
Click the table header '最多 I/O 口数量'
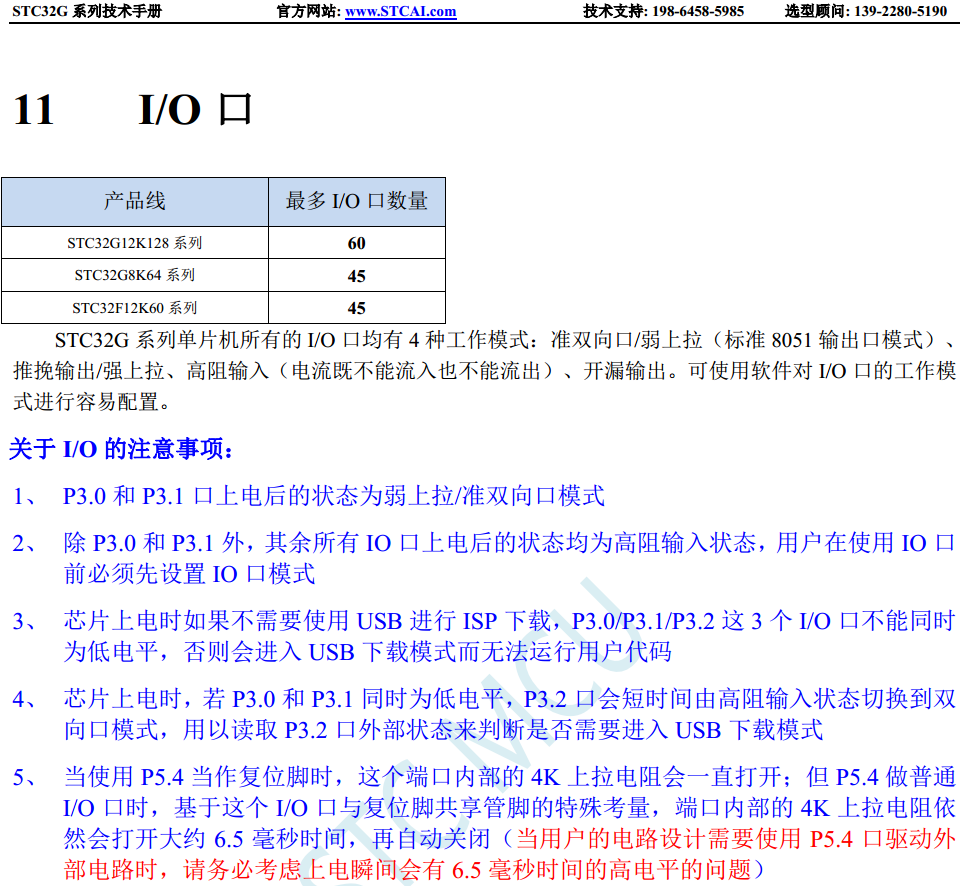[x=357, y=202]
